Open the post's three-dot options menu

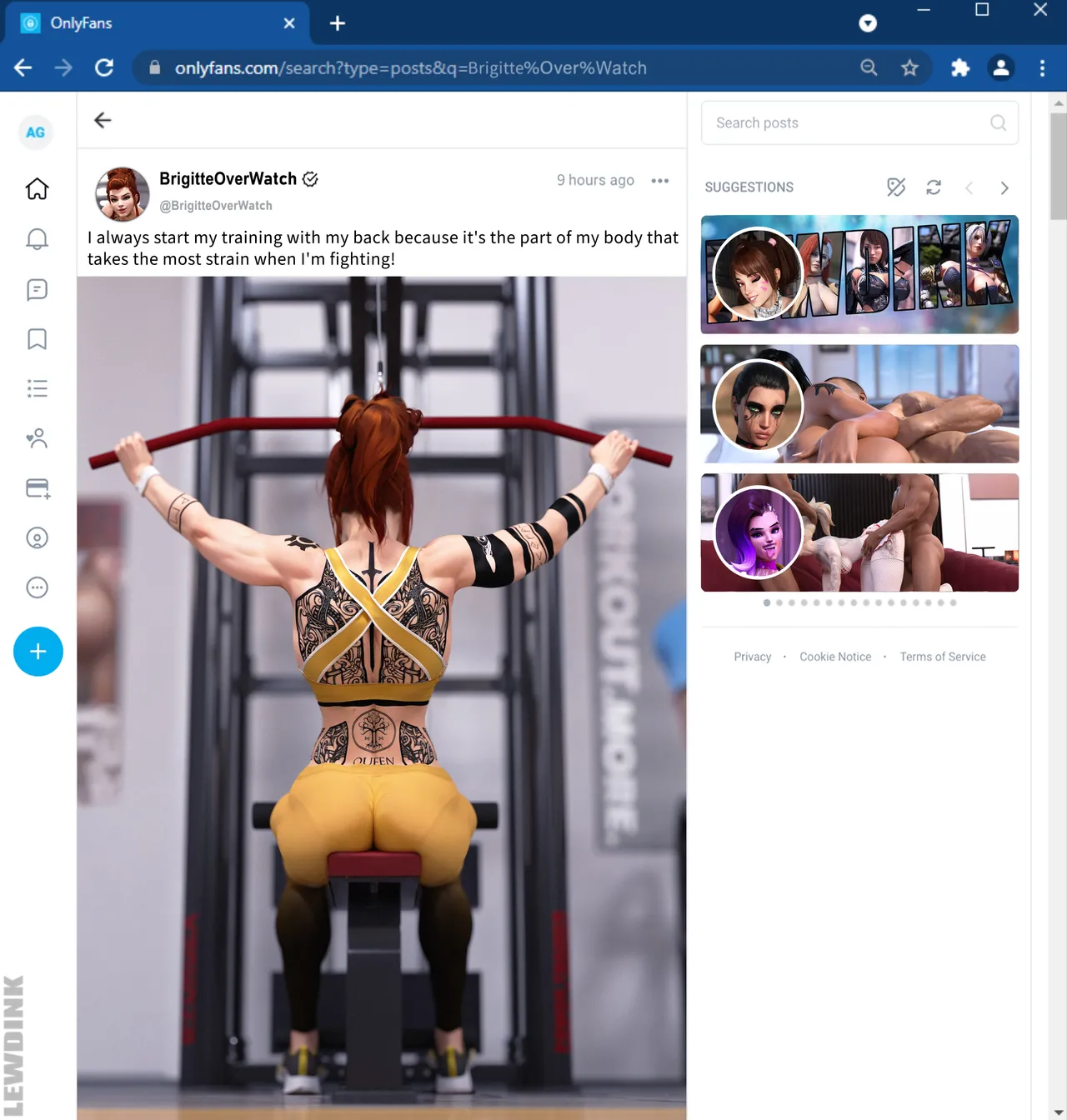[660, 181]
